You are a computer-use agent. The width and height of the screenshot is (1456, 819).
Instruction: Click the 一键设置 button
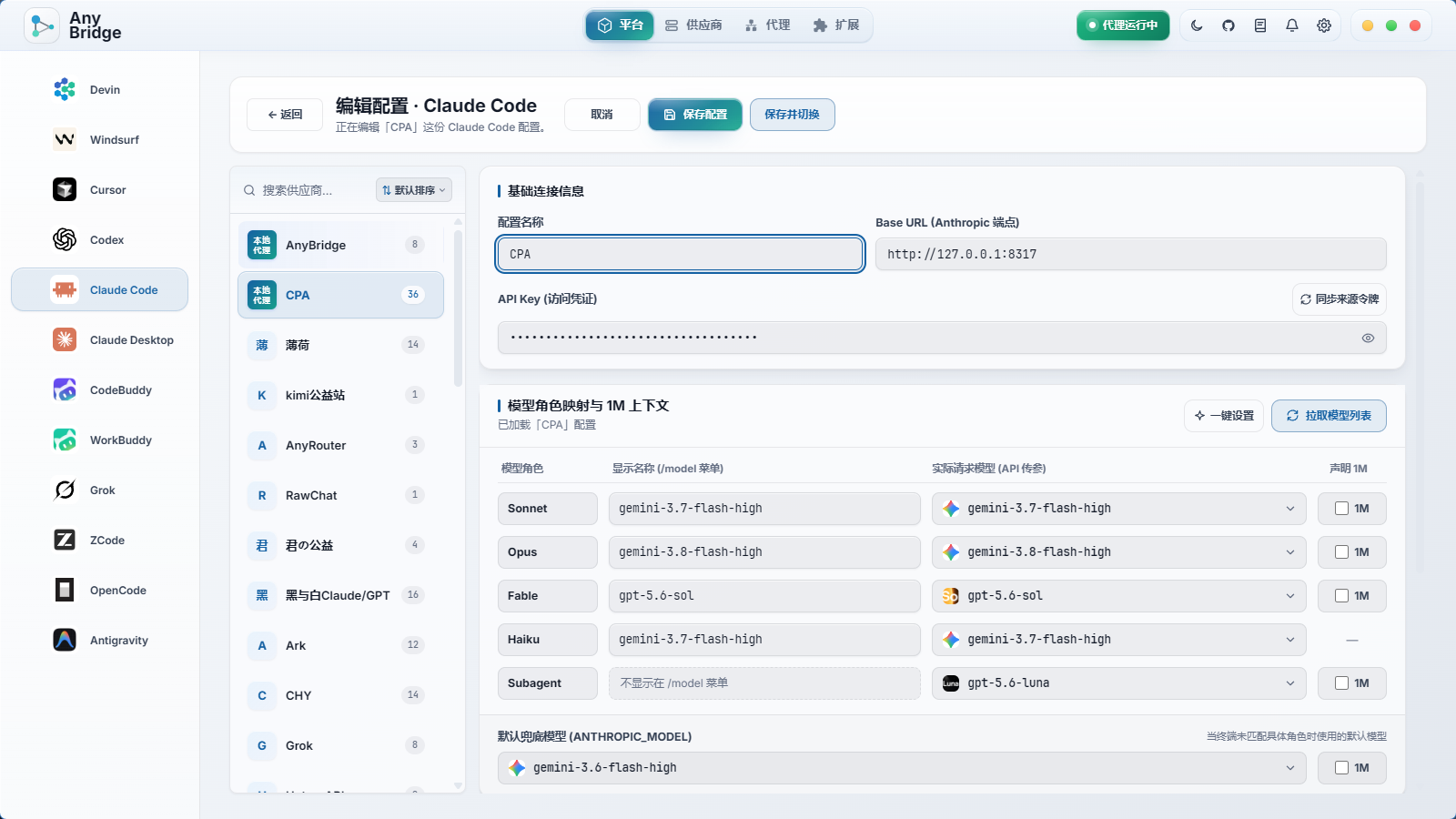pyautogui.click(x=1224, y=416)
